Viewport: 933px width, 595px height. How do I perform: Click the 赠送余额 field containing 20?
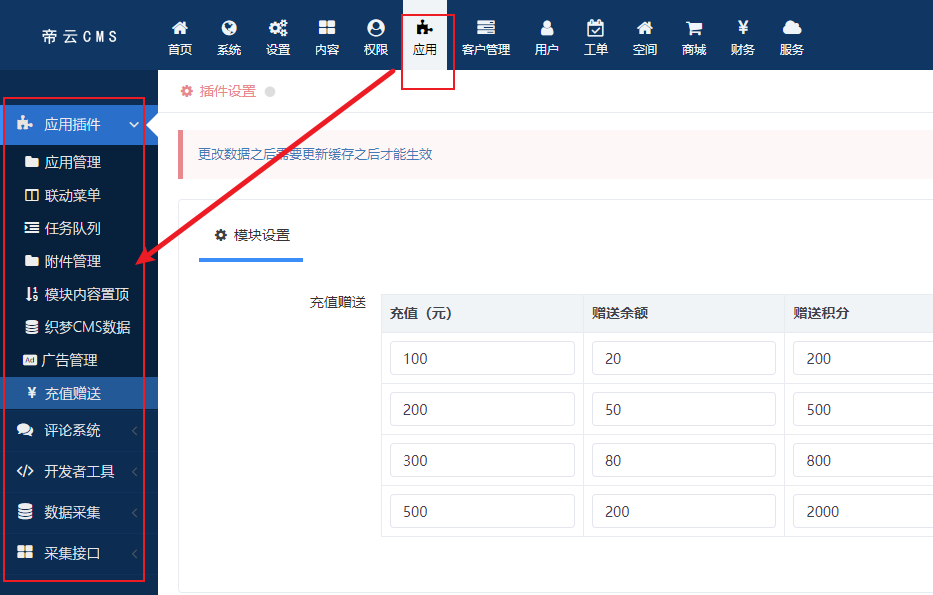point(684,358)
